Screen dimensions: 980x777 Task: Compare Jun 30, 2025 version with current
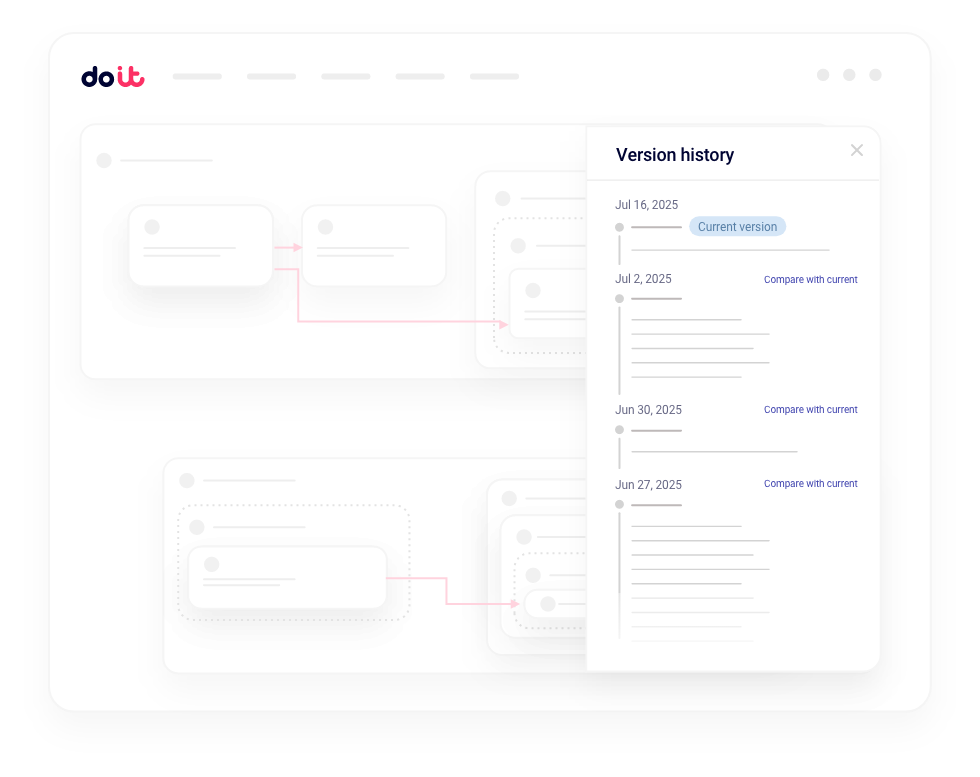pos(810,410)
